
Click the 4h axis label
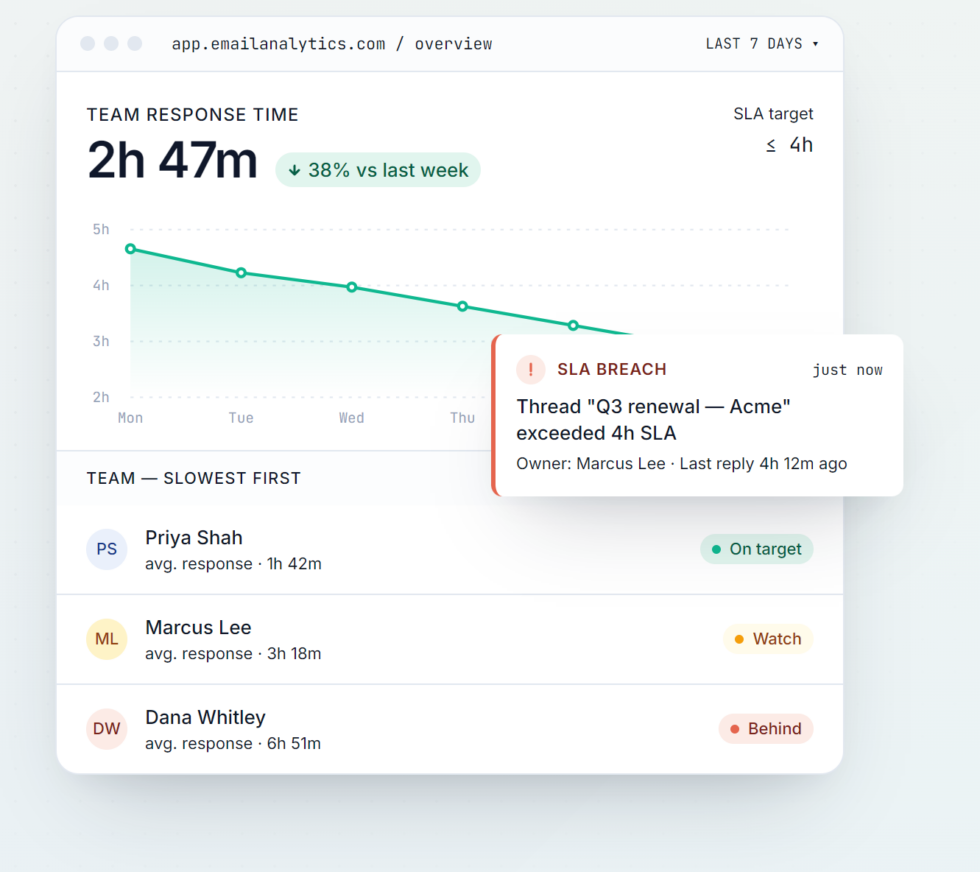pos(101,286)
